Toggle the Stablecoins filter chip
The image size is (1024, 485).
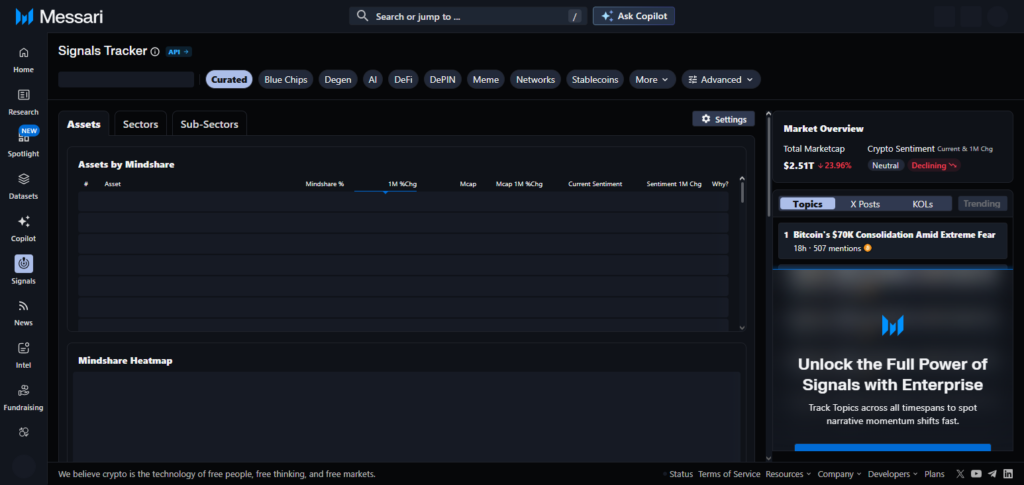(595, 79)
